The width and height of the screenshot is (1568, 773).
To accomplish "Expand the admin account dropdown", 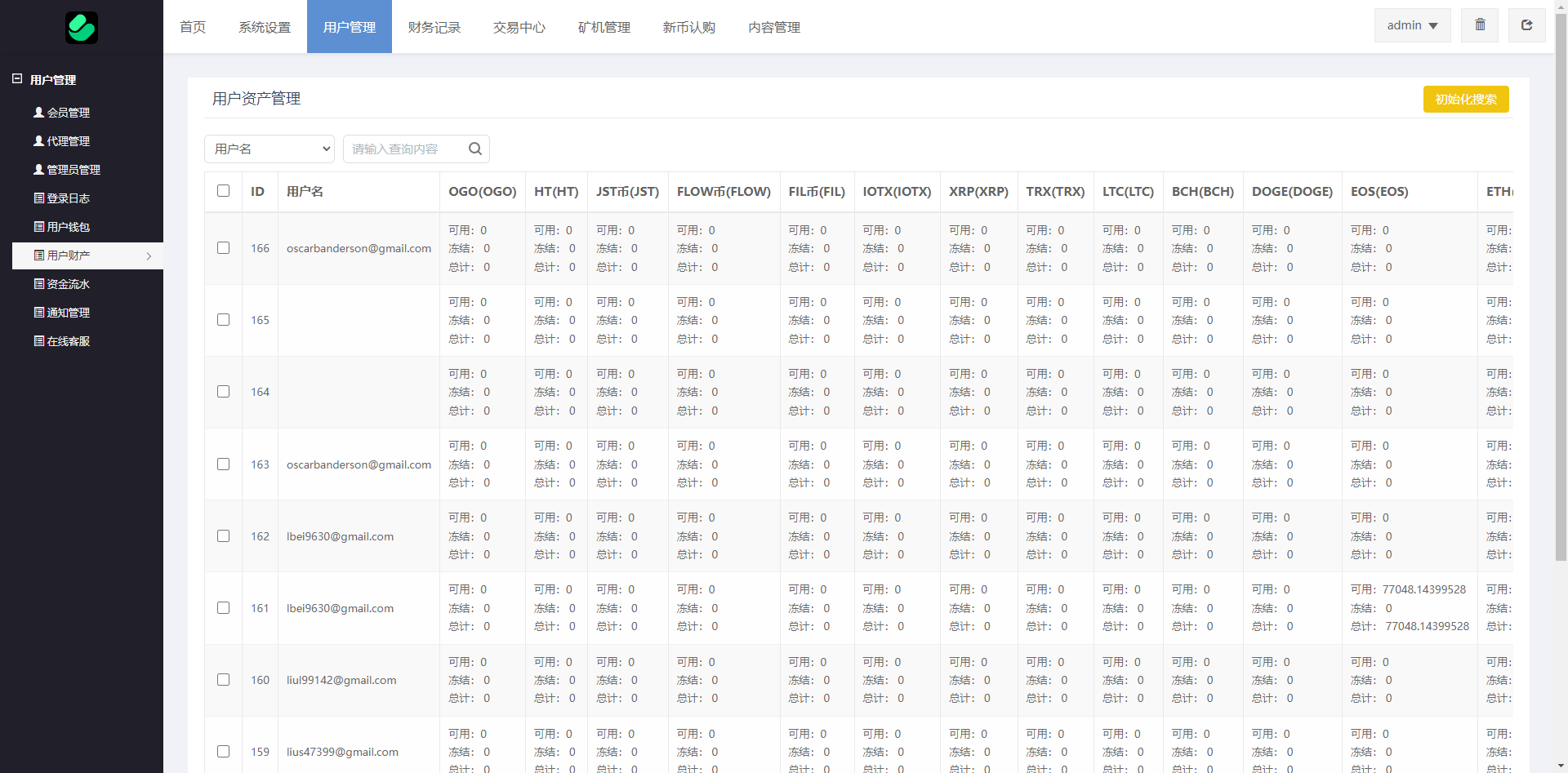I will point(1412,25).
